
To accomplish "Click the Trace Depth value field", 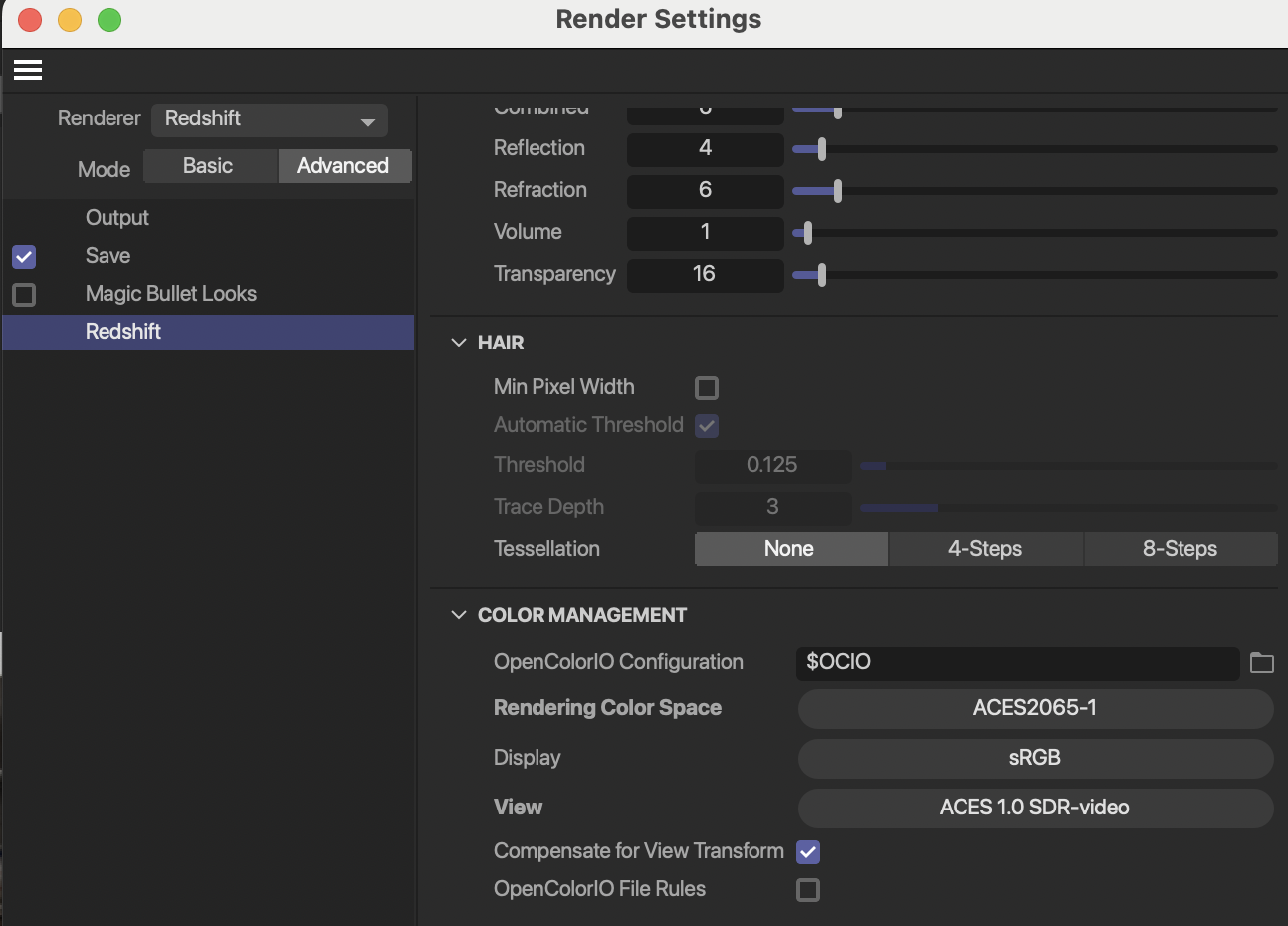I will coord(772,508).
